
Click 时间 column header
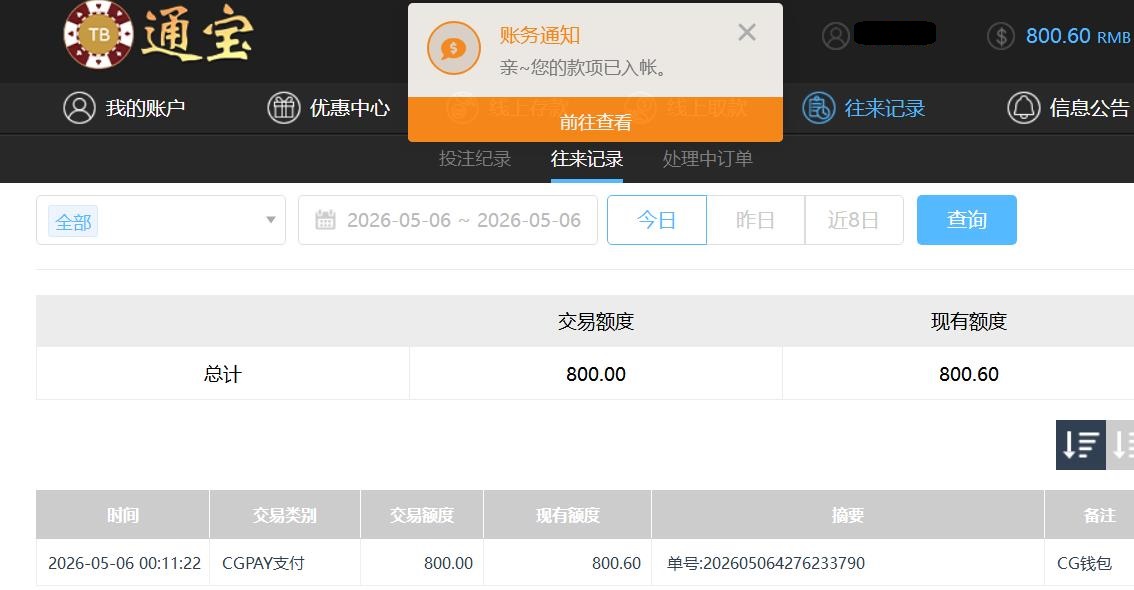pos(123,515)
